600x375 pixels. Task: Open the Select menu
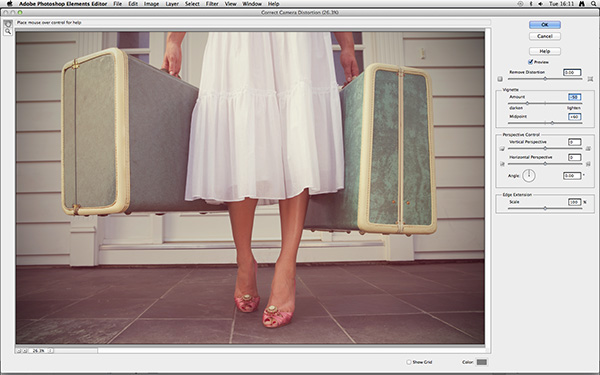(x=192, y=3)
